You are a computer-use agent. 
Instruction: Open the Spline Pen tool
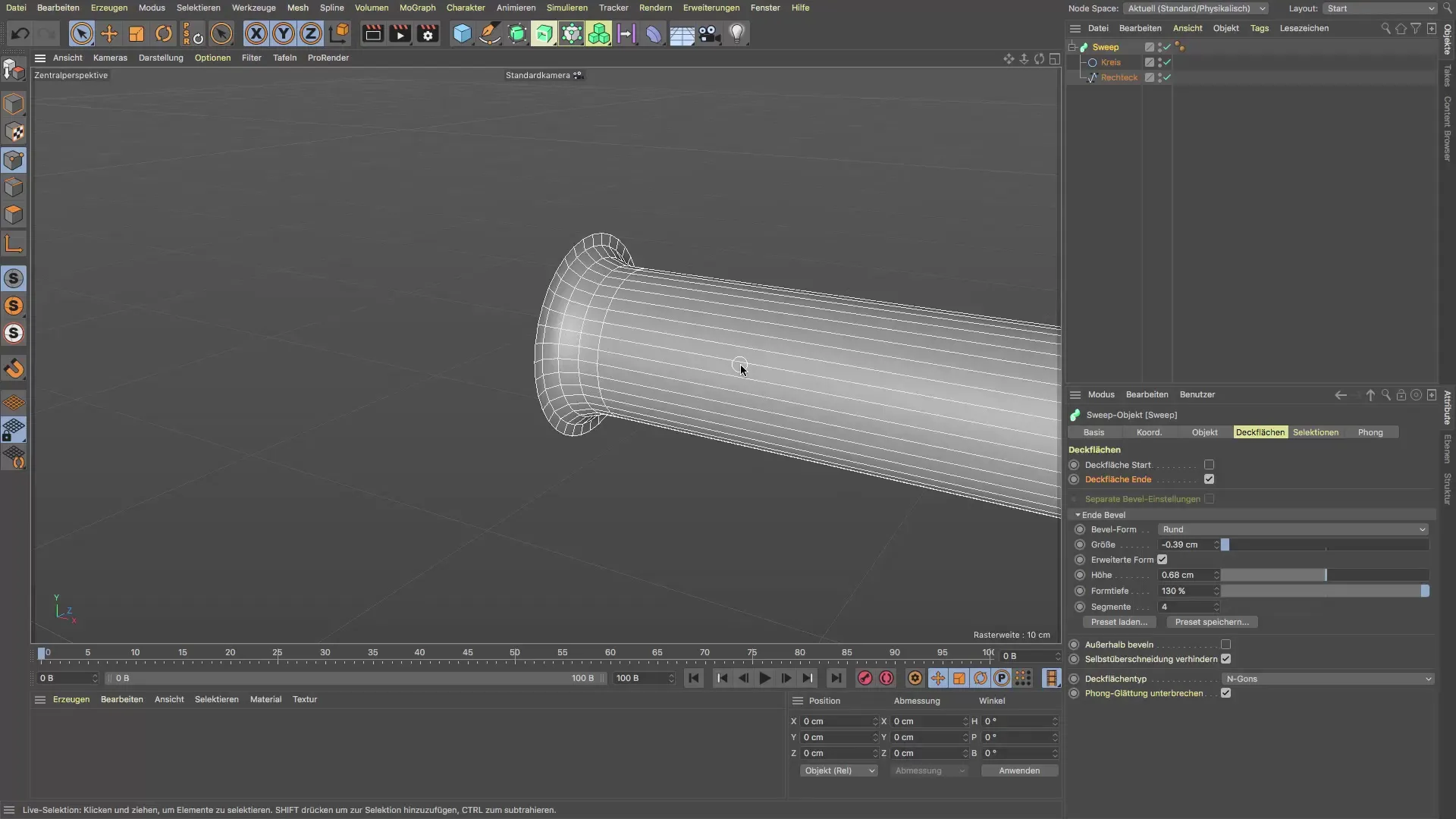(x=490, y=33)
